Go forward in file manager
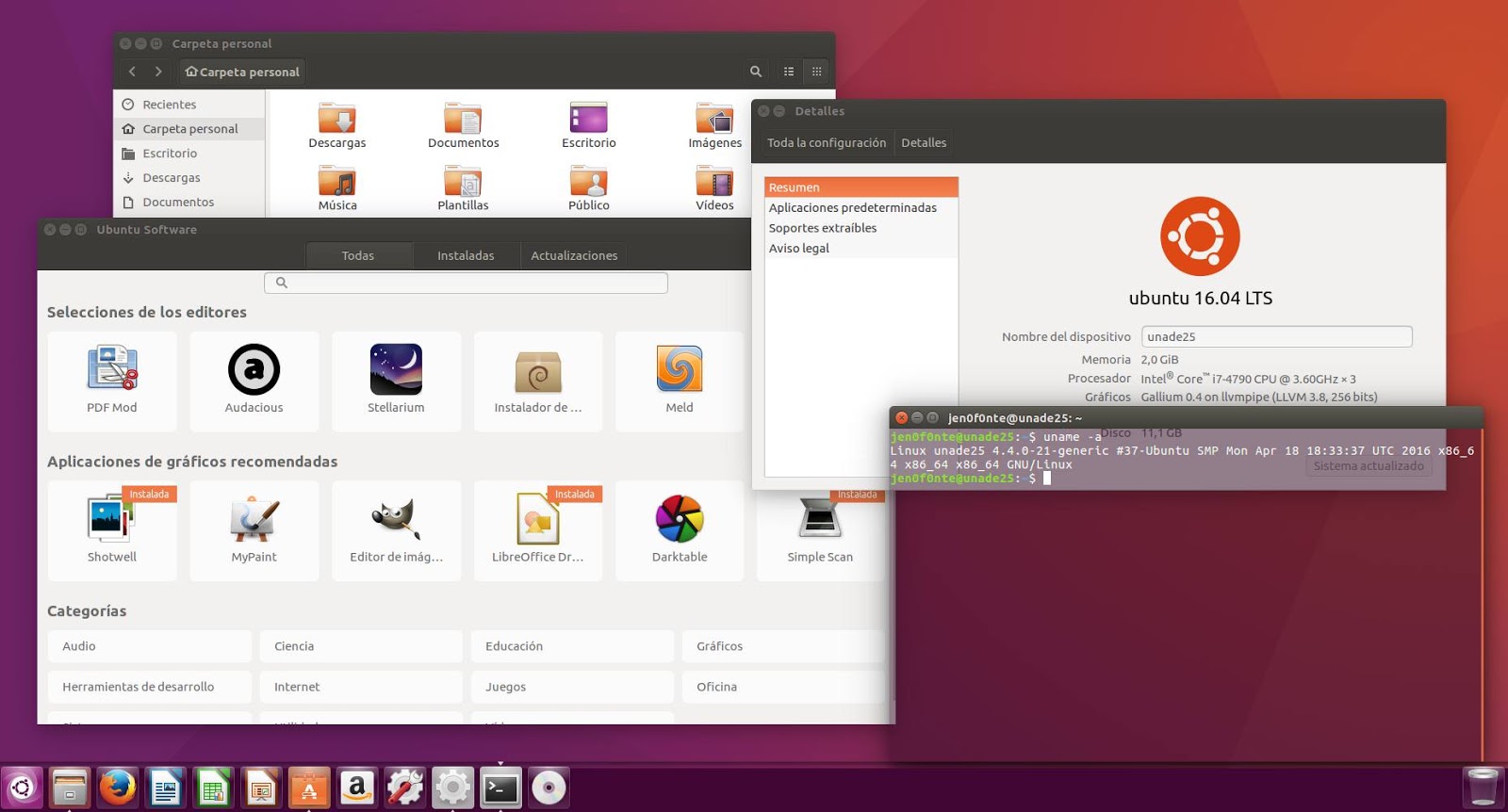The height and width of the screenshot is (812, 1508). (158, 72)
